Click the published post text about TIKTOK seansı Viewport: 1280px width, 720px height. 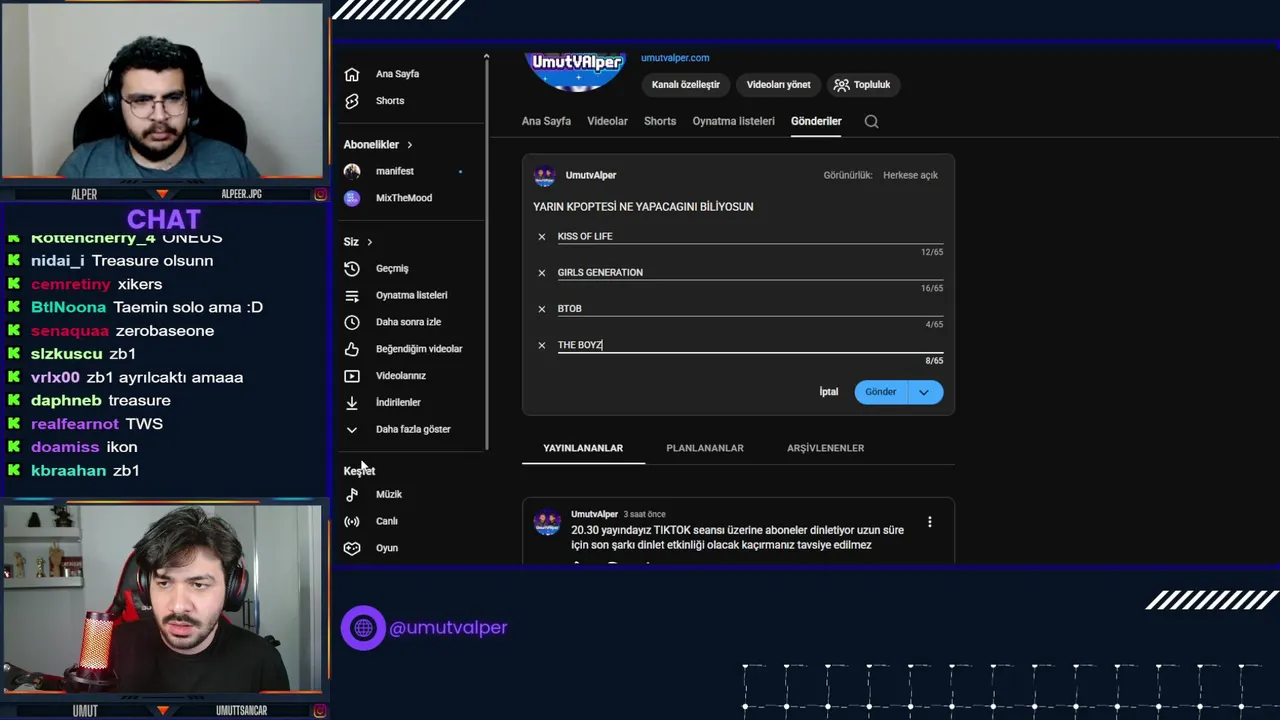pyautogui.click(x=737, y=538)
